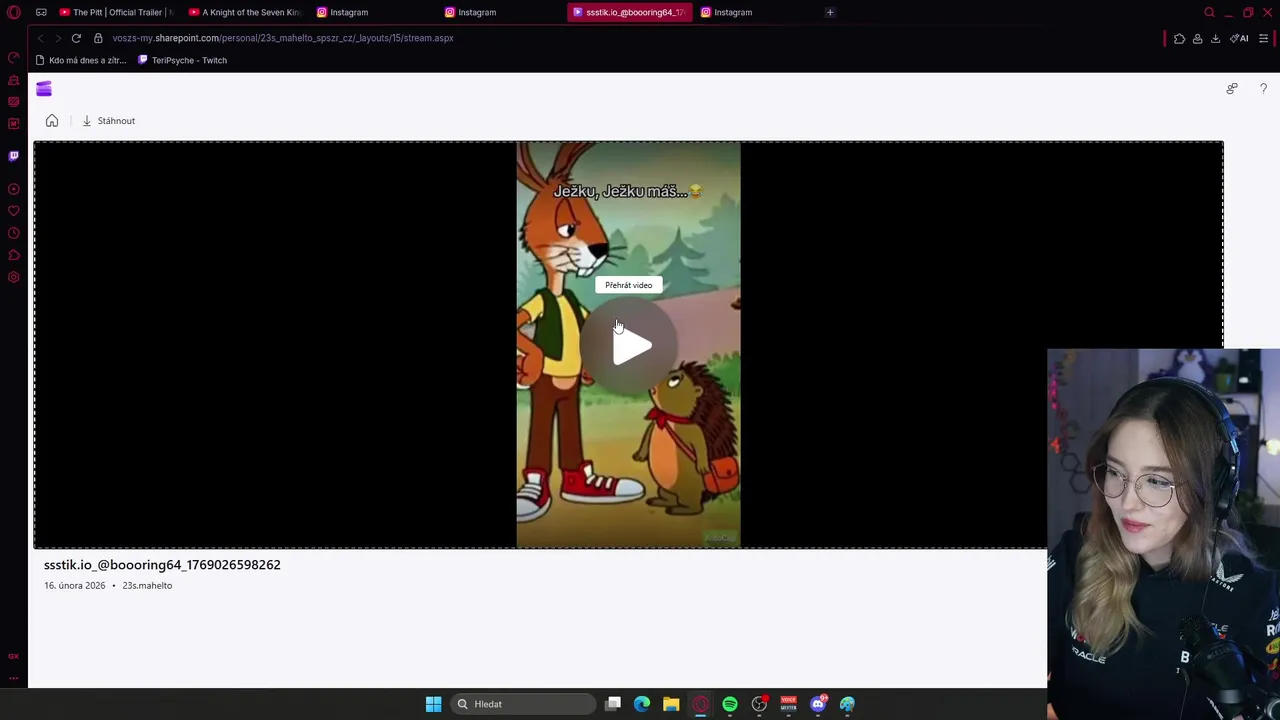
Task: Open GX Control speedometer in sidebar
Action: tap(14, 58)
